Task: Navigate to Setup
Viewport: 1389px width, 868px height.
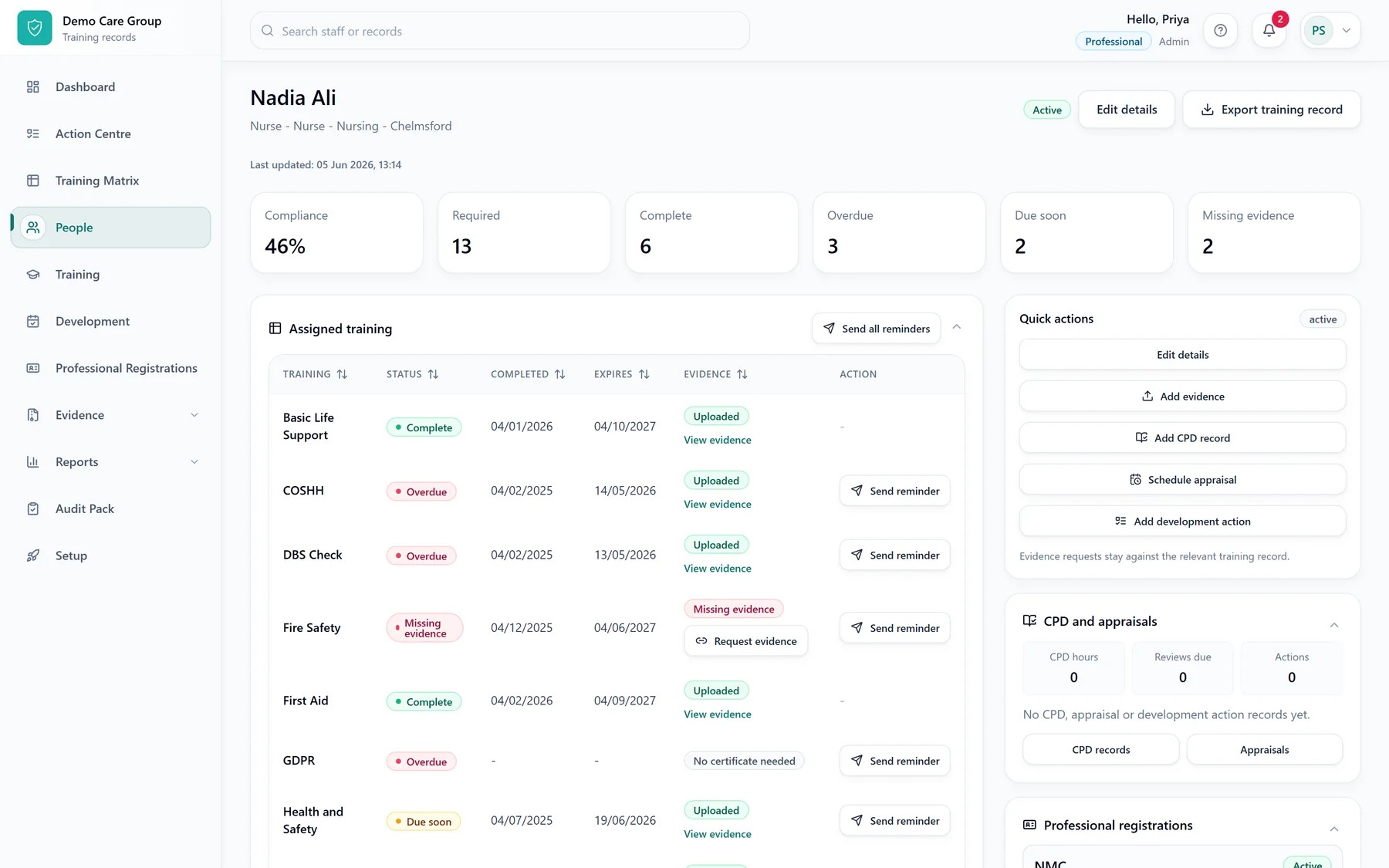Action: point(110,556)
